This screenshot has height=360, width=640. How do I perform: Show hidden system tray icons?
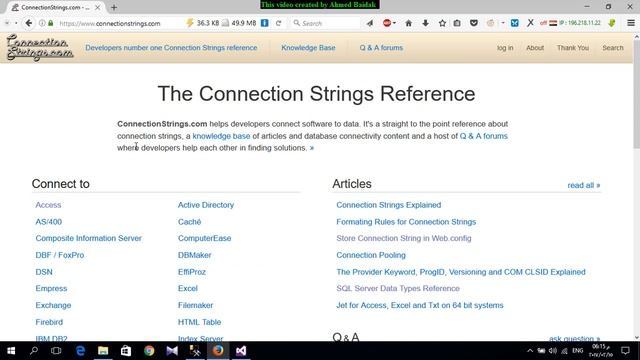tap(530, 351)
